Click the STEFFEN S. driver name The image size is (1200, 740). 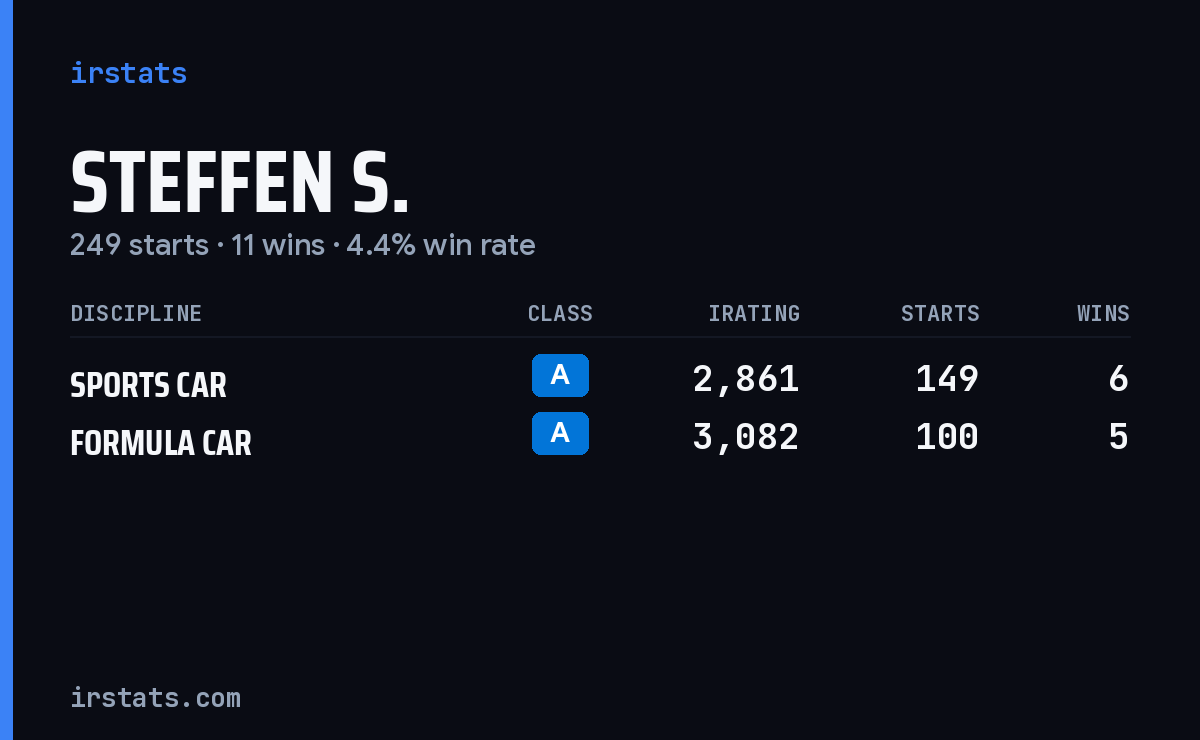pos(240,184)
